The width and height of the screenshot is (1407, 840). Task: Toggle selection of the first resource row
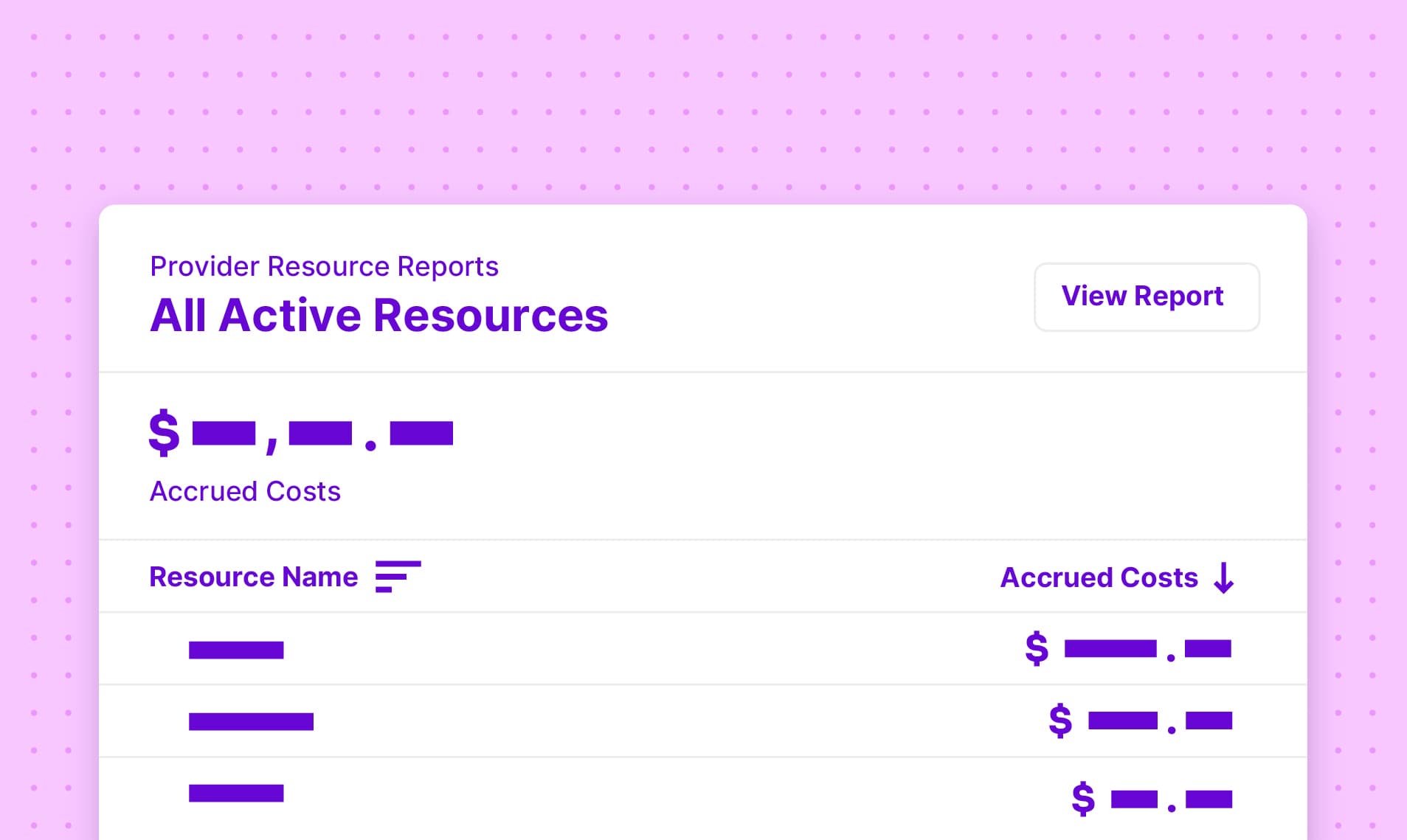tap(236, 649)
